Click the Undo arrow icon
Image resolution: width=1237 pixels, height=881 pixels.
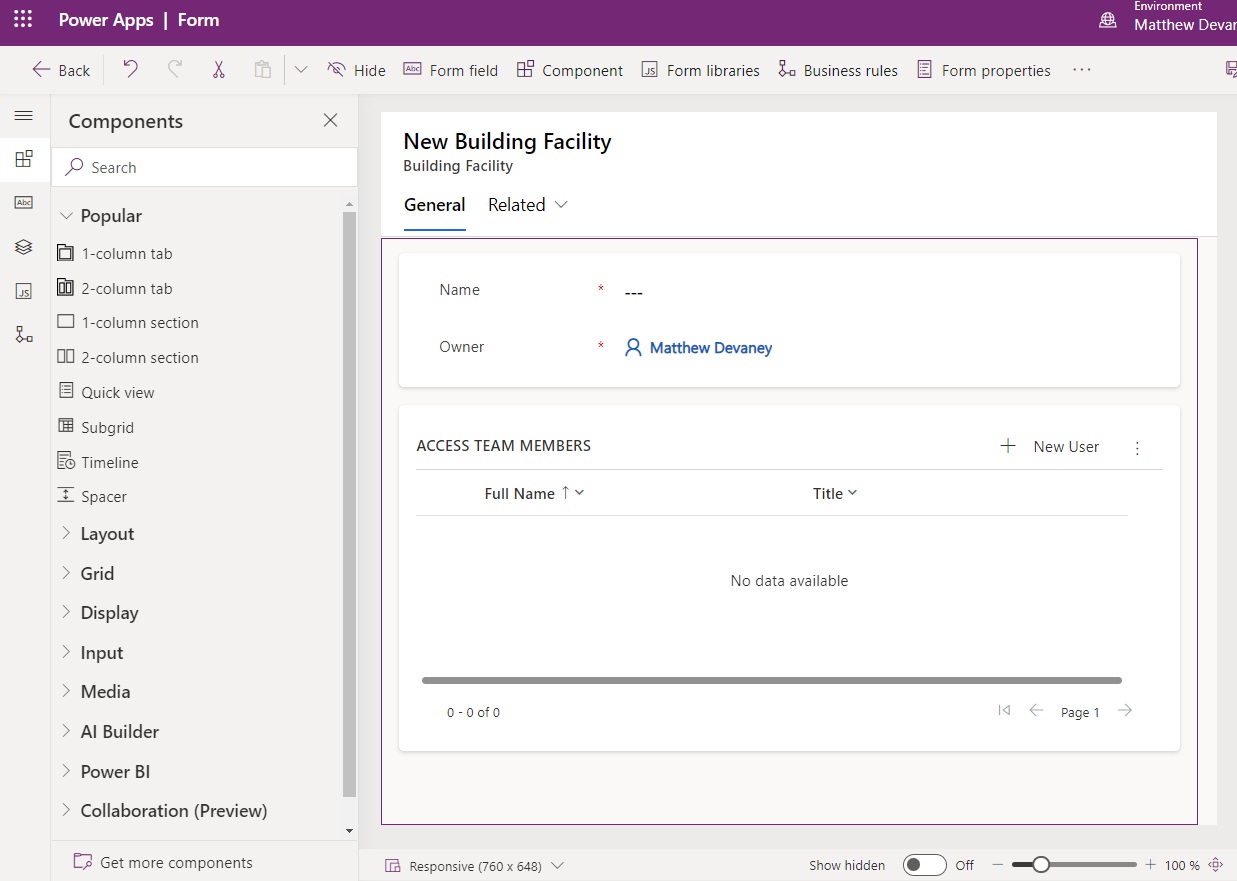click(x=130, y=70)
